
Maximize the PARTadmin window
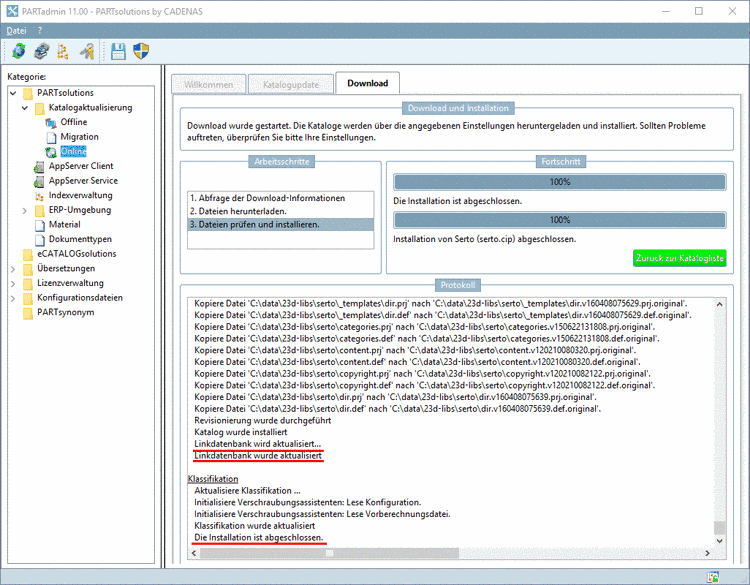pyautogui.click(x=699, y=11)
